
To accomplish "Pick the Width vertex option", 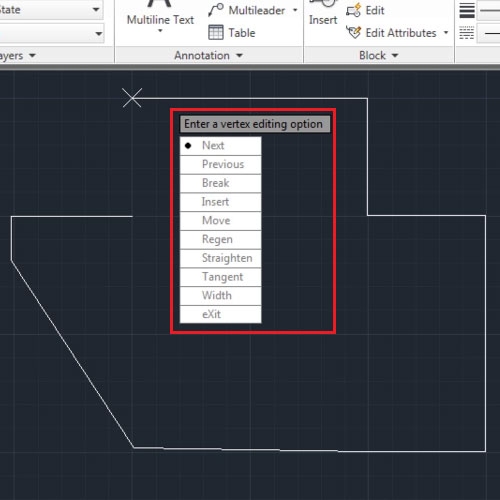I will point(220,295).
